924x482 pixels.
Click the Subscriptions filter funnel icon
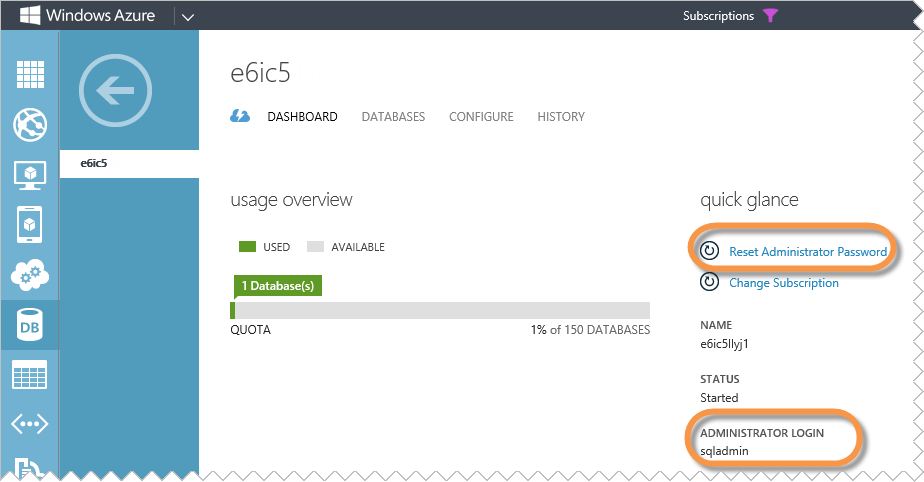[x=770, y=16]
